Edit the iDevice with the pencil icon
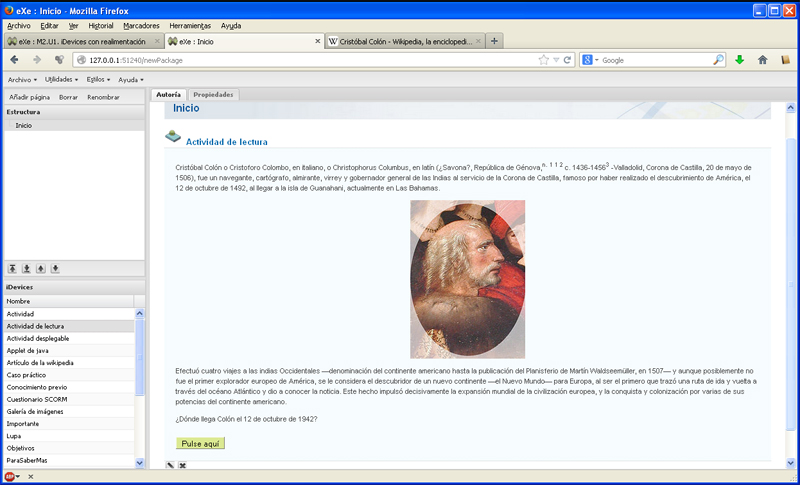Screen dimensions: 800x485 click(170, 465)
